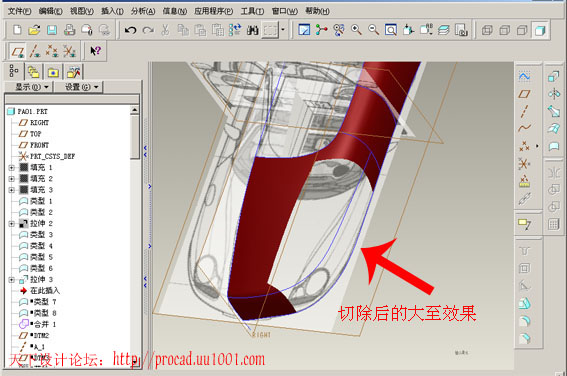Open the 显示 dropdown in model tree
The height and width of the screenshot is (376, 567).
point(29,87)
